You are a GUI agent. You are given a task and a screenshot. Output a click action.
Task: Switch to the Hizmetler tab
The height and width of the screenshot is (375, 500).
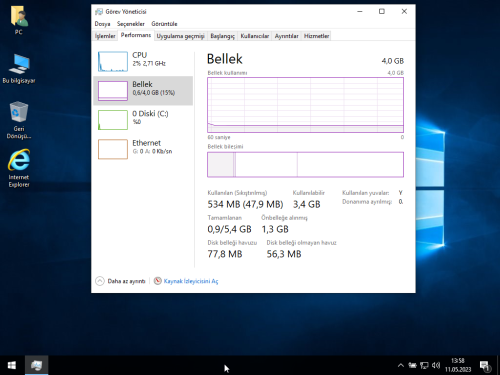point(316,36)
